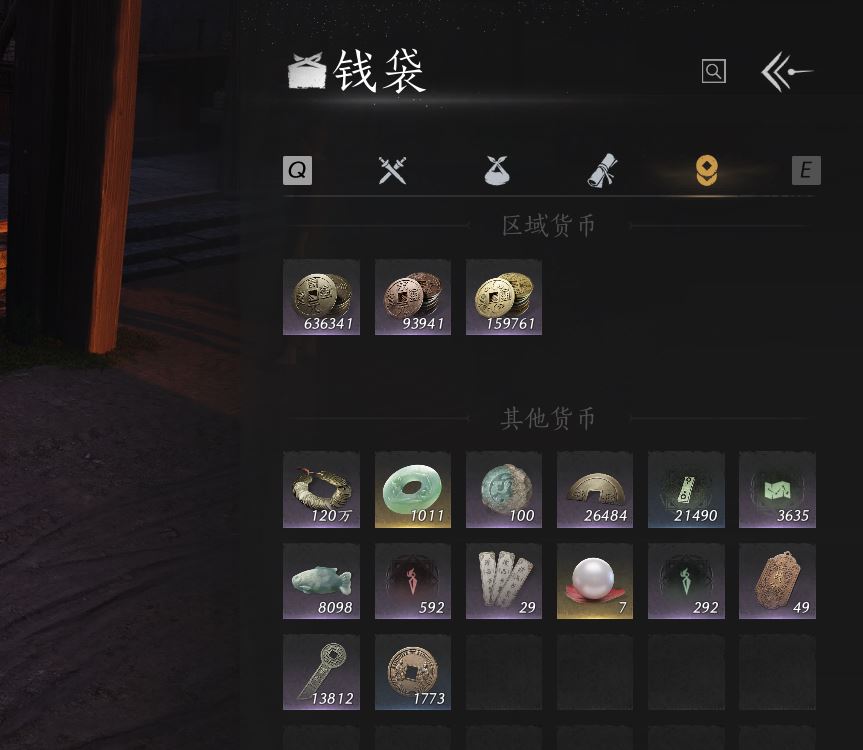This screenshot has height=750, width=863.
Task: Click the Q previous-tab key button
Action: click(x=297, y=170)
